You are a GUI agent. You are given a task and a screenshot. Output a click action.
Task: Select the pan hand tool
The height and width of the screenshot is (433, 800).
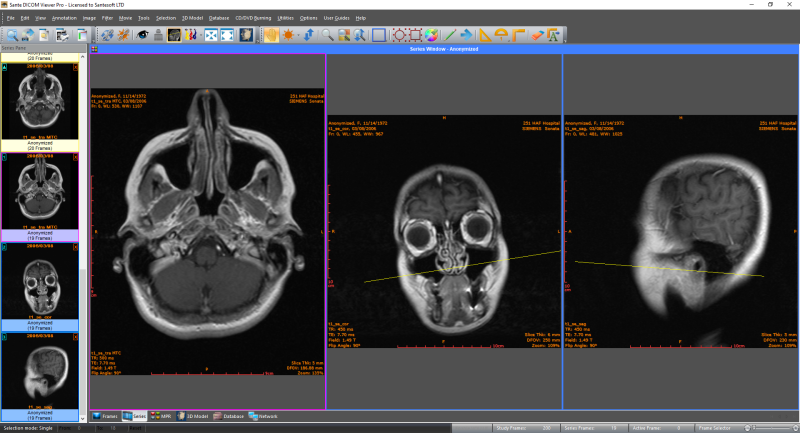pos(272,35)
